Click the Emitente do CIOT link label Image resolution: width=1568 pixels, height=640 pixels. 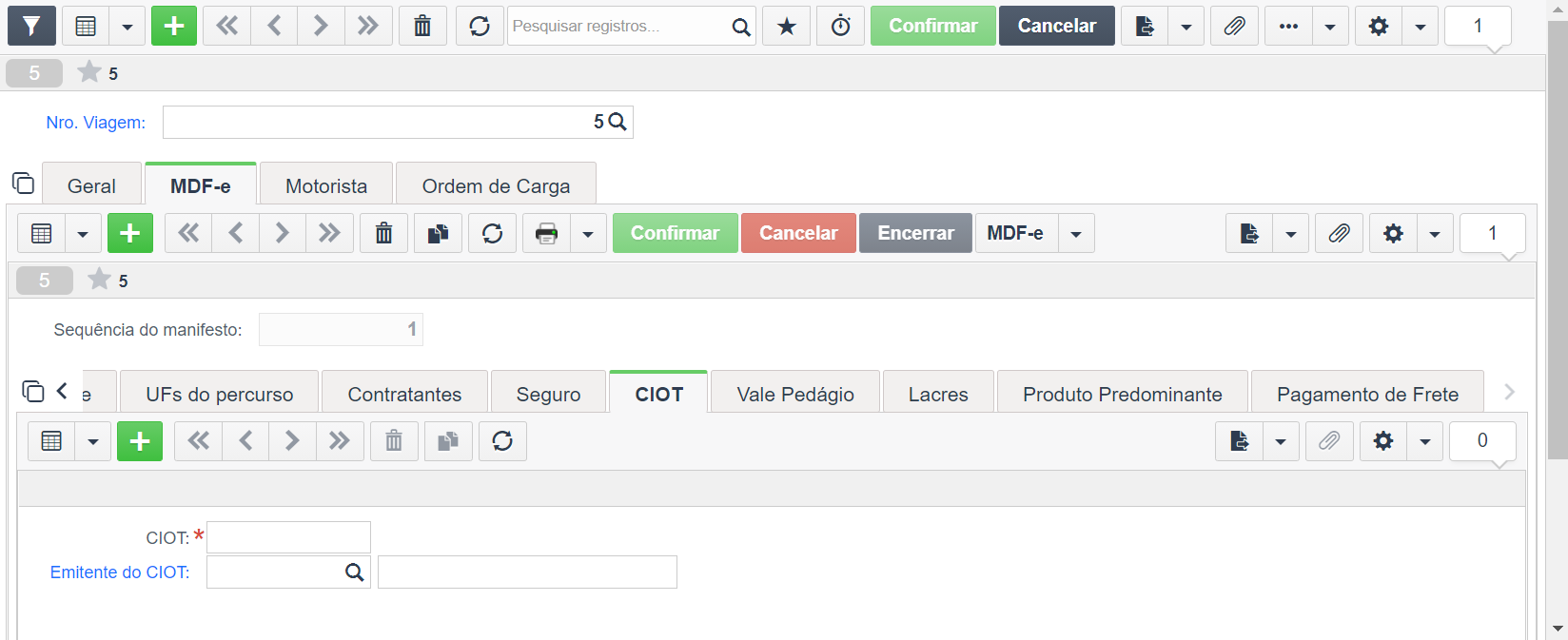click(x=120, y=572)
